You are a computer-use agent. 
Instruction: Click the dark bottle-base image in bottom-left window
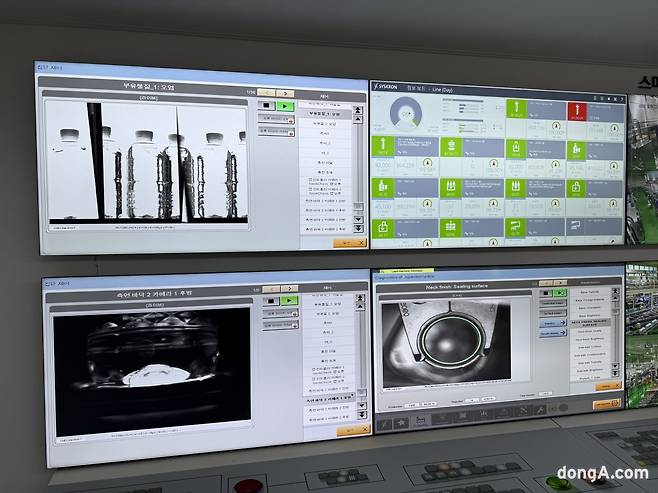click(152, 371)
